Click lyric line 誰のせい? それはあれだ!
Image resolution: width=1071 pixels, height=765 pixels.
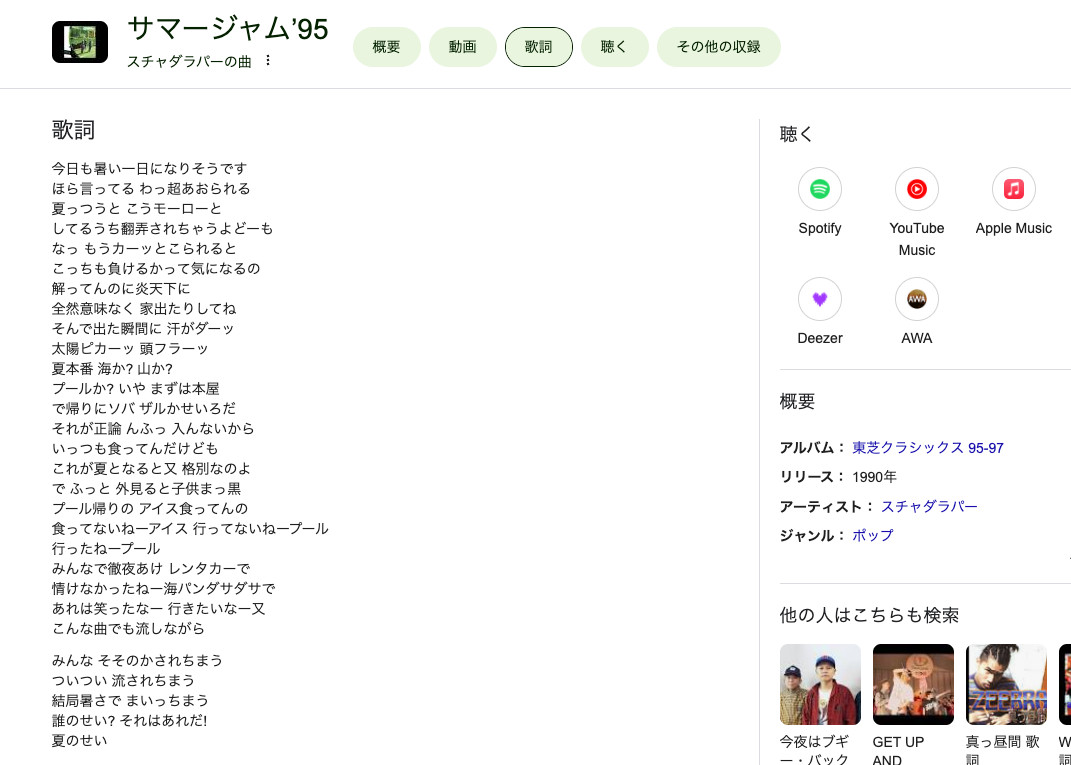[129, 721]
